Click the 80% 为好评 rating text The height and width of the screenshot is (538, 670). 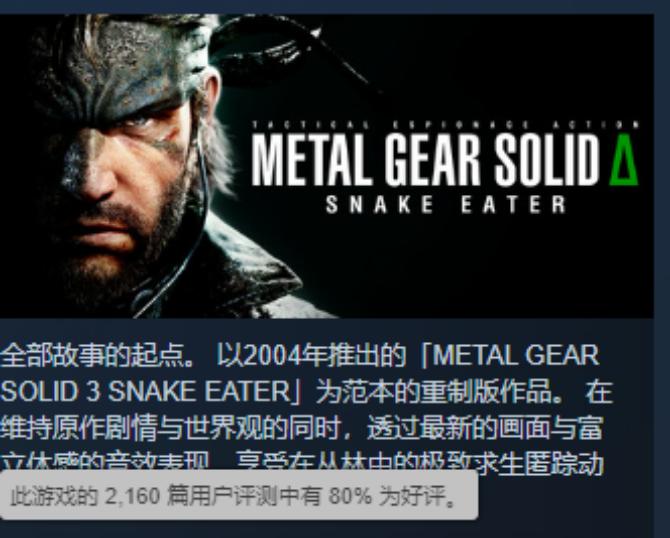pos(392,496)
